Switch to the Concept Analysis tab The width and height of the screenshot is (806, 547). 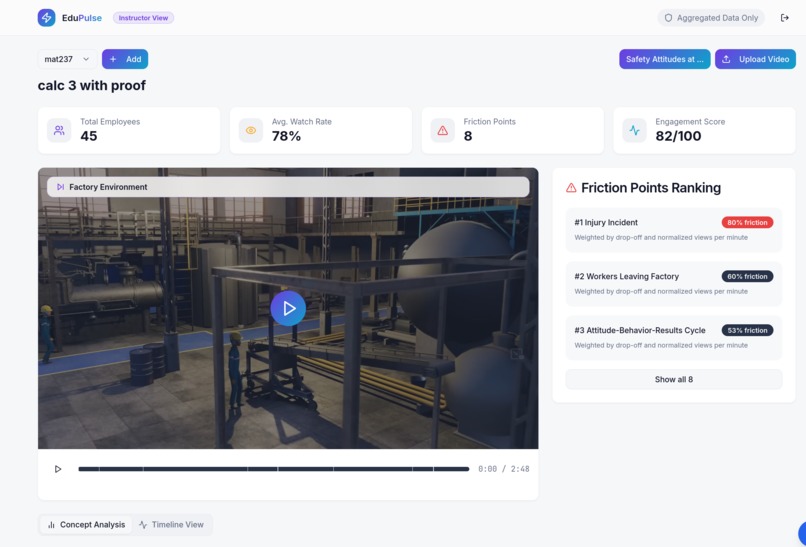(86, 525)
